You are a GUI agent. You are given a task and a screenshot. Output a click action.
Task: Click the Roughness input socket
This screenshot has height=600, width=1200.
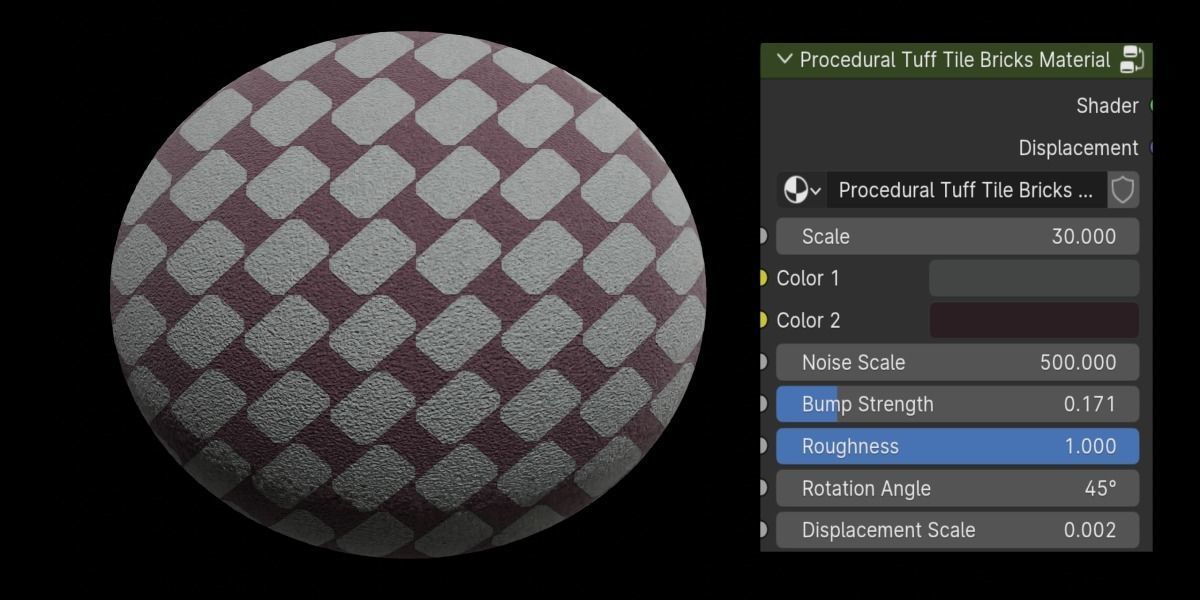click(763, 446)
